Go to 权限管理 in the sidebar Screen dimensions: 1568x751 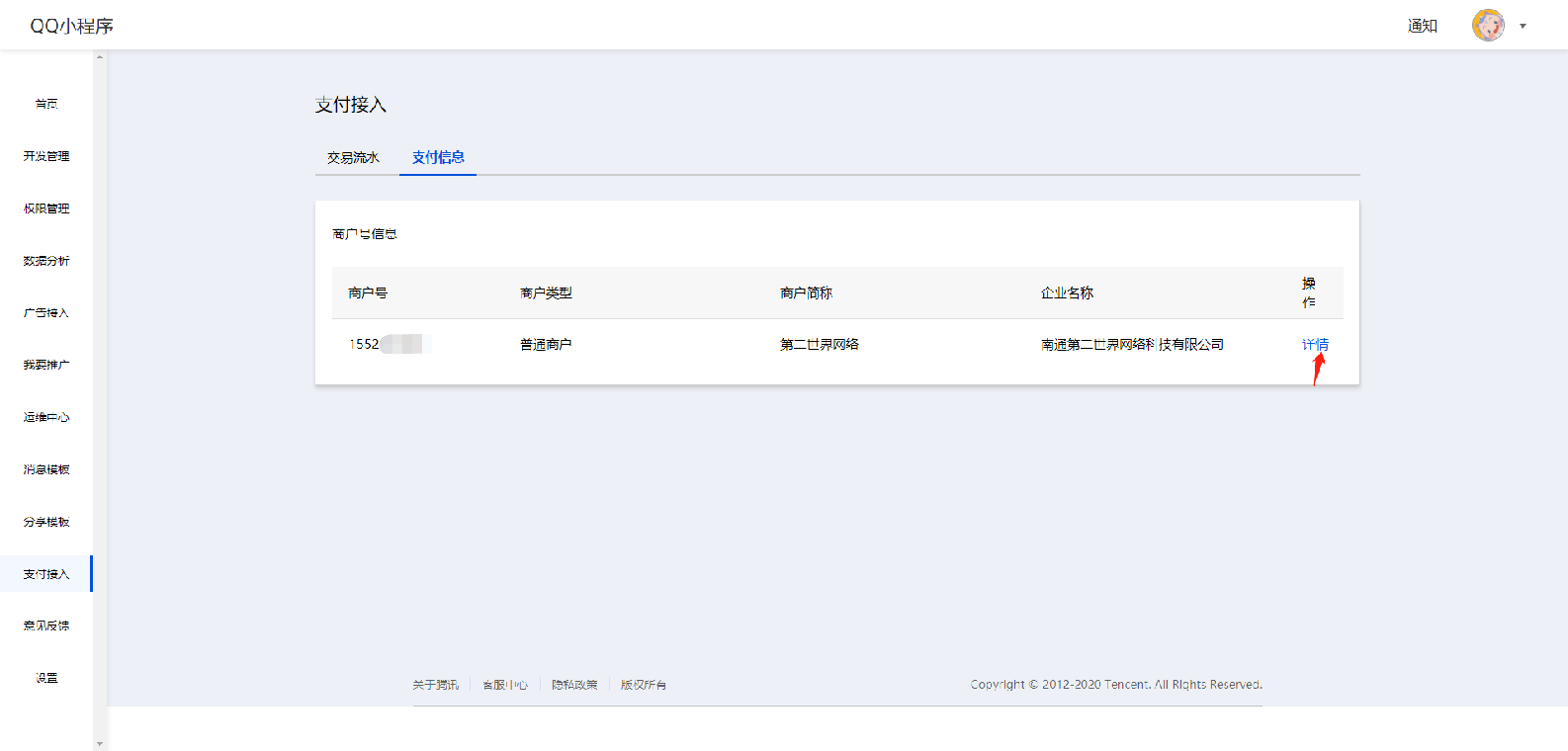click(x=46, y=209)
